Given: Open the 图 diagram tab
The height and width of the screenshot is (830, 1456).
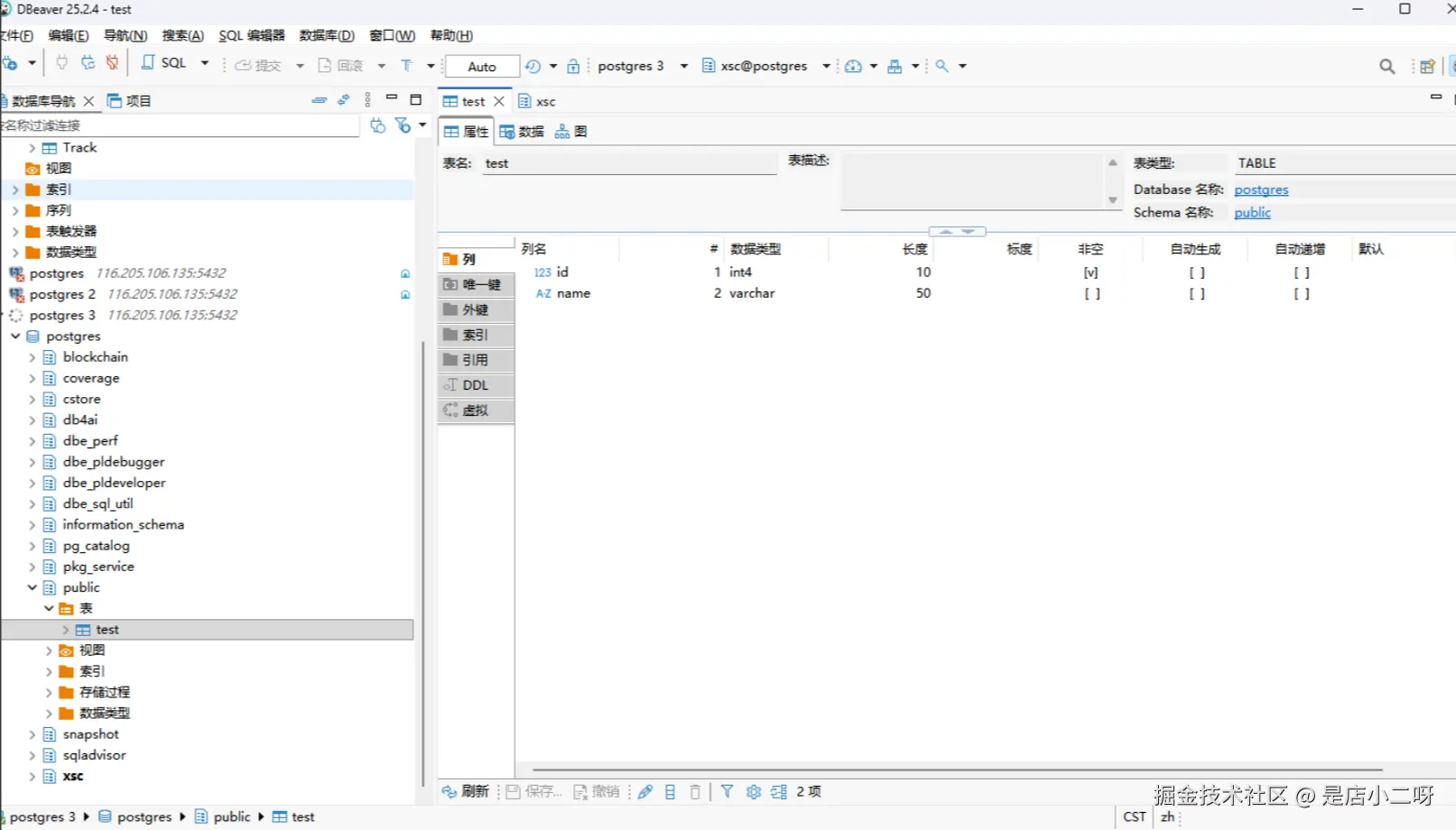Looking at the screenshot, I should coord(570,132).
